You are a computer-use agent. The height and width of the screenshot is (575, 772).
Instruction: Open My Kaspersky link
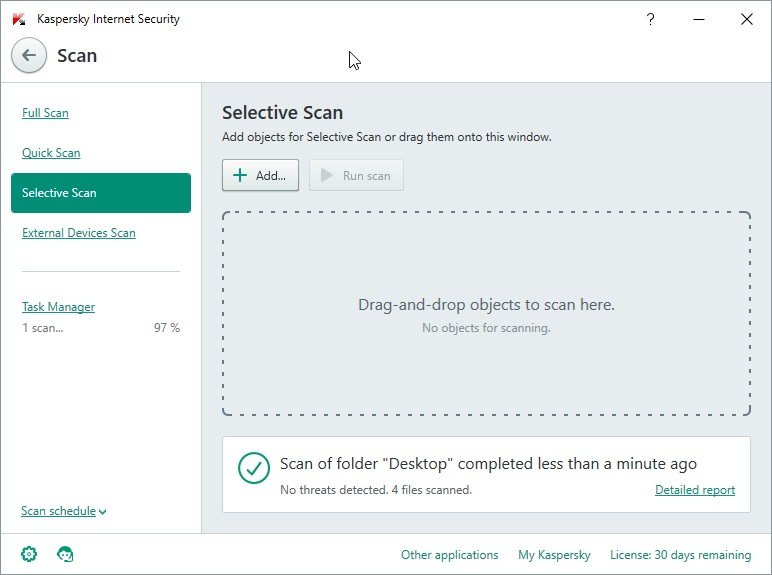pos(554,555)
